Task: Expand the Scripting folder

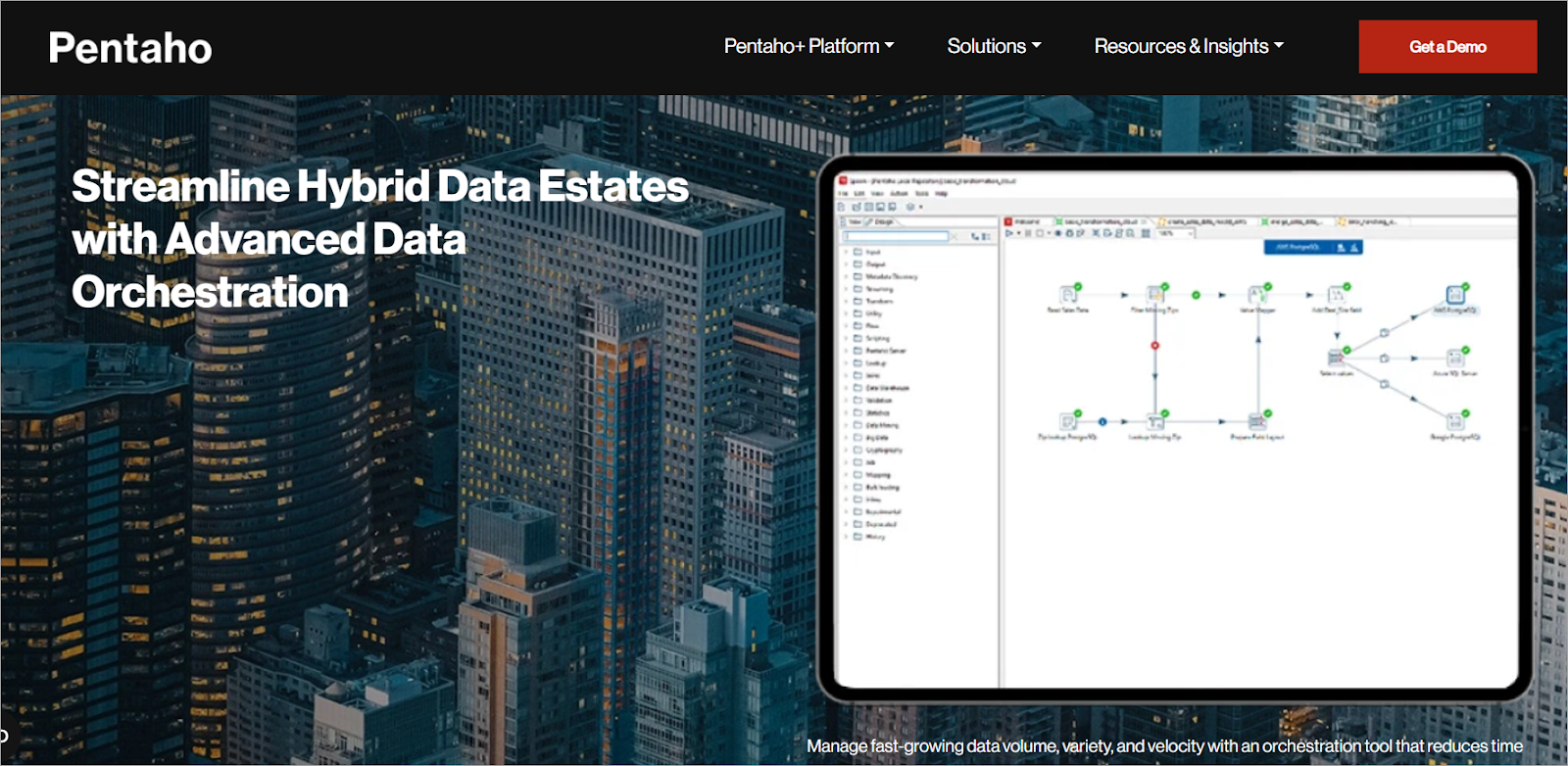Action: pos(847,338)
